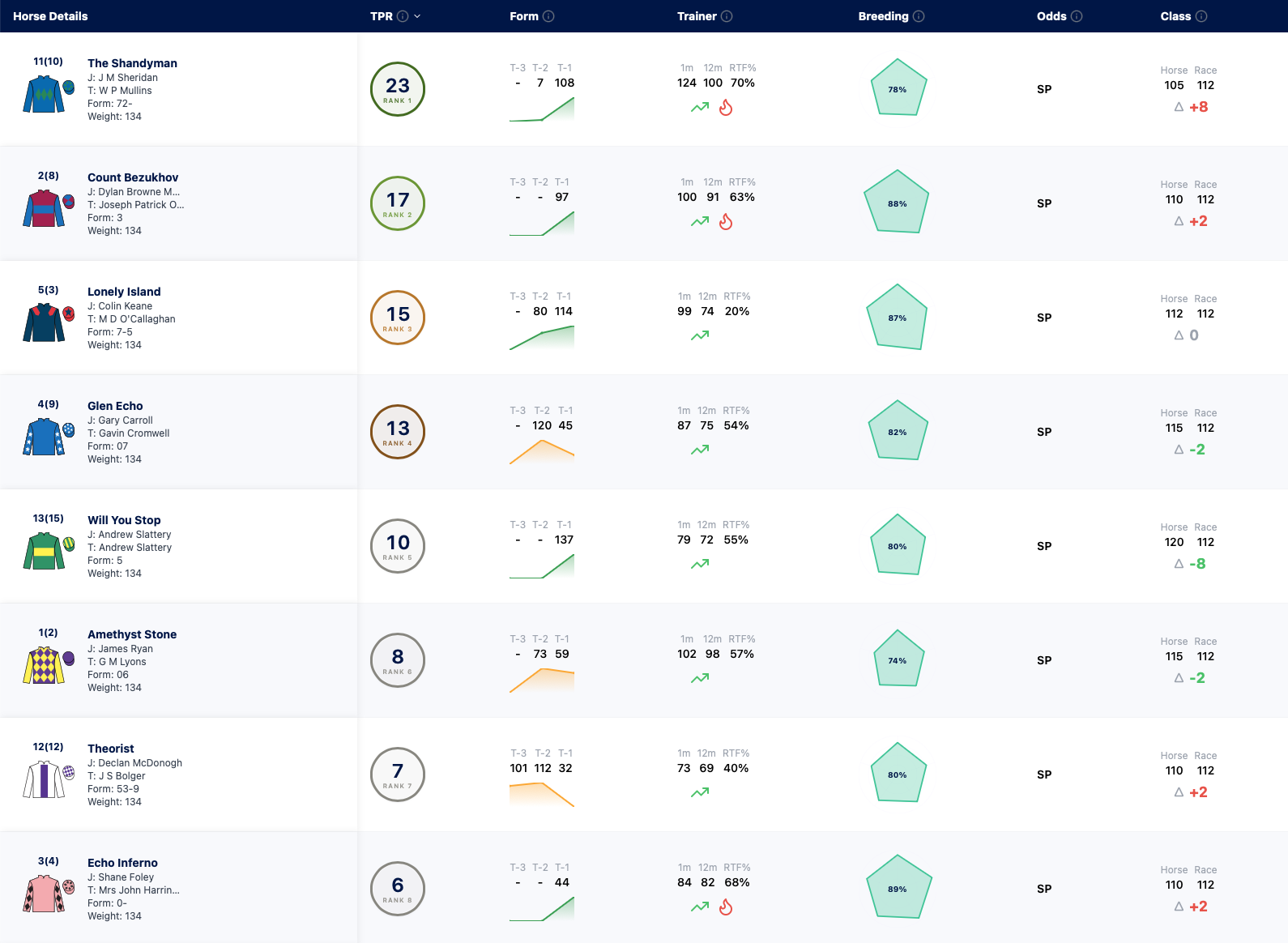The width and height of the screenshot is (1288, 943).
Task: Click the Odds info icon
Action: (1077, 16)
